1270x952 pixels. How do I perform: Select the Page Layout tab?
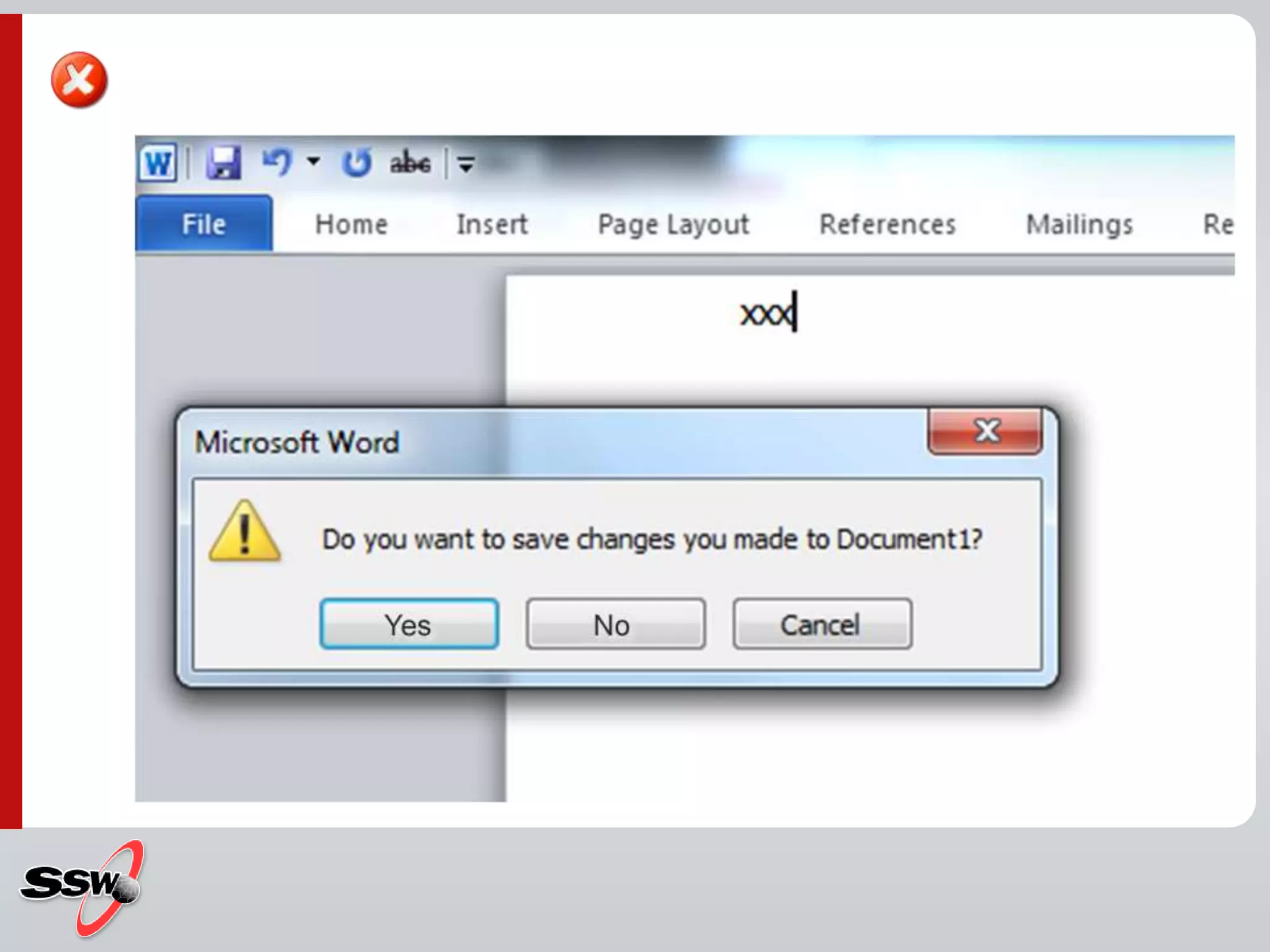[673, 224]
